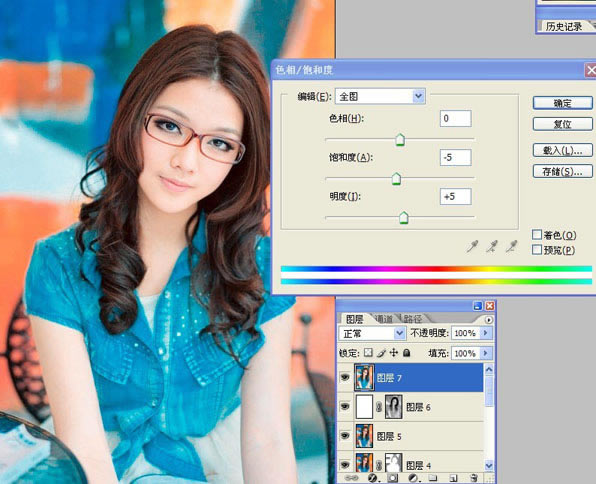
Task: Click the 色相 hue slider handle
Action: pos(400,140)
